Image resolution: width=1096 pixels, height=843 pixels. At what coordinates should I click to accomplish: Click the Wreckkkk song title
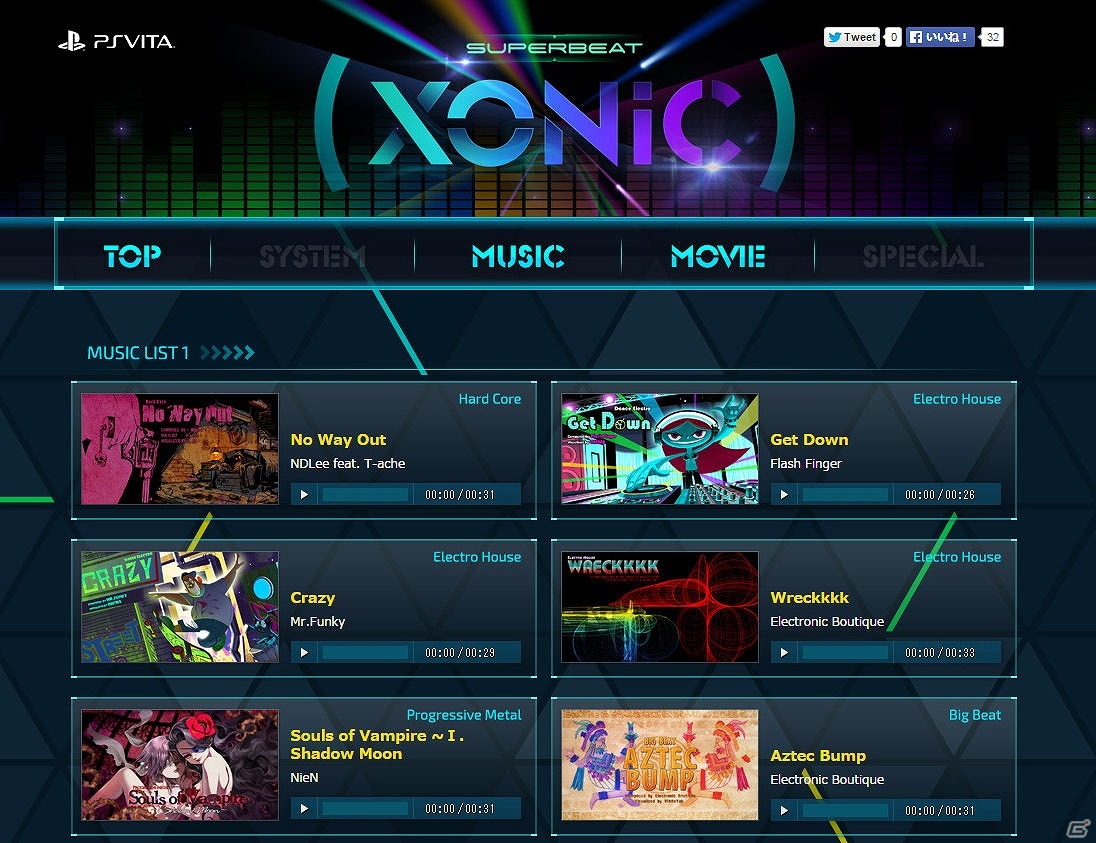(809, 598)
